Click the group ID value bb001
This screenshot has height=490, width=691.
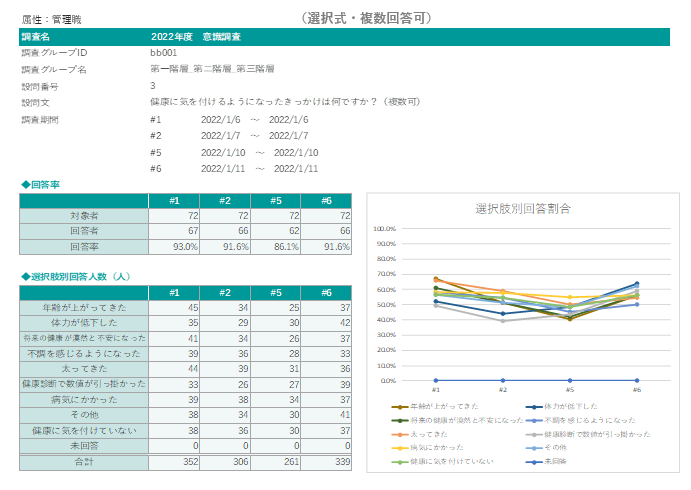point(163,53)
